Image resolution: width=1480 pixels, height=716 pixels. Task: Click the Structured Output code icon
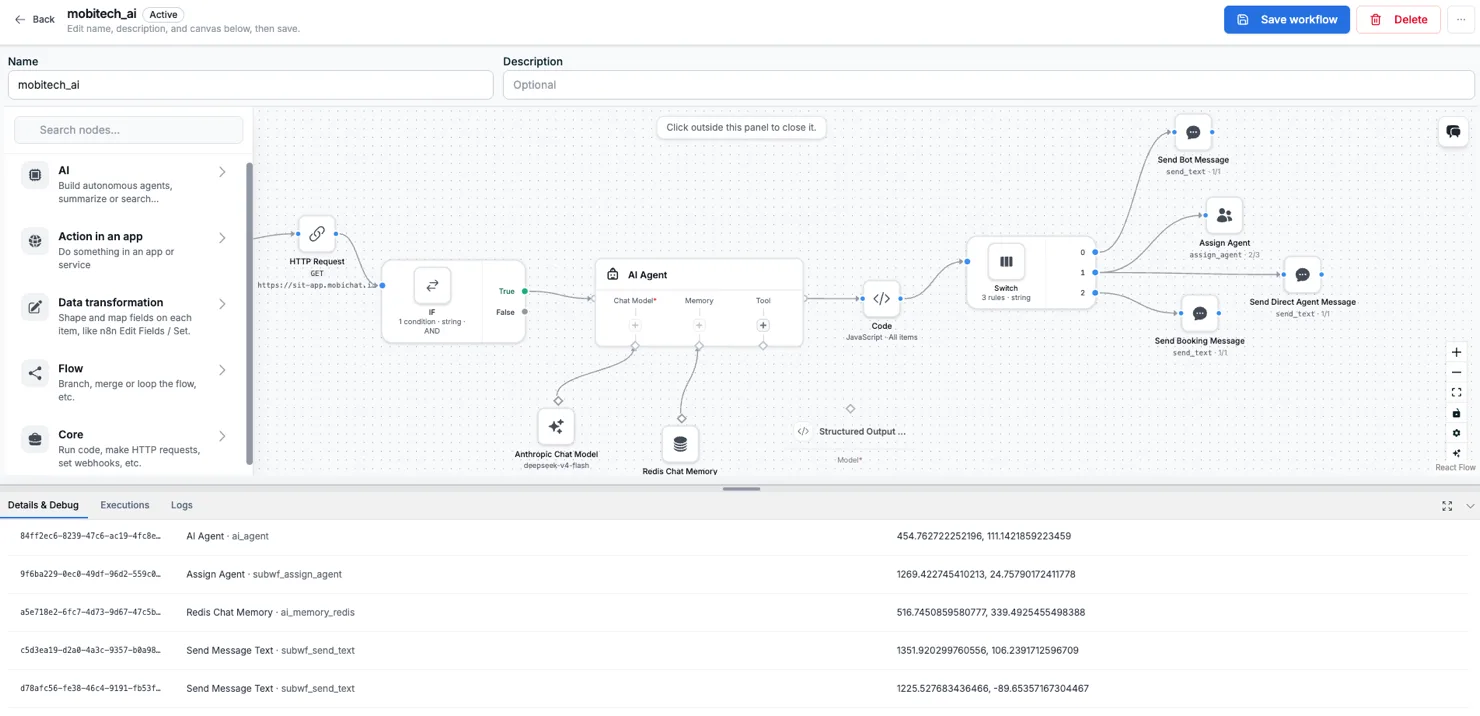(803, 431)
